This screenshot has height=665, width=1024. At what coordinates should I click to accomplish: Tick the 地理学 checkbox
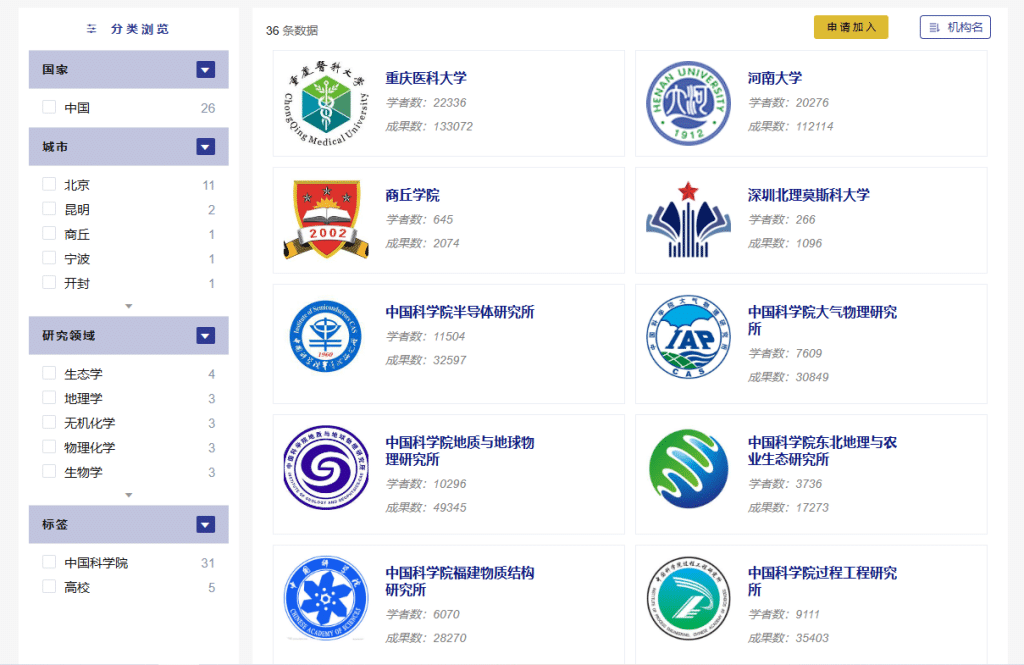[49, 398]
